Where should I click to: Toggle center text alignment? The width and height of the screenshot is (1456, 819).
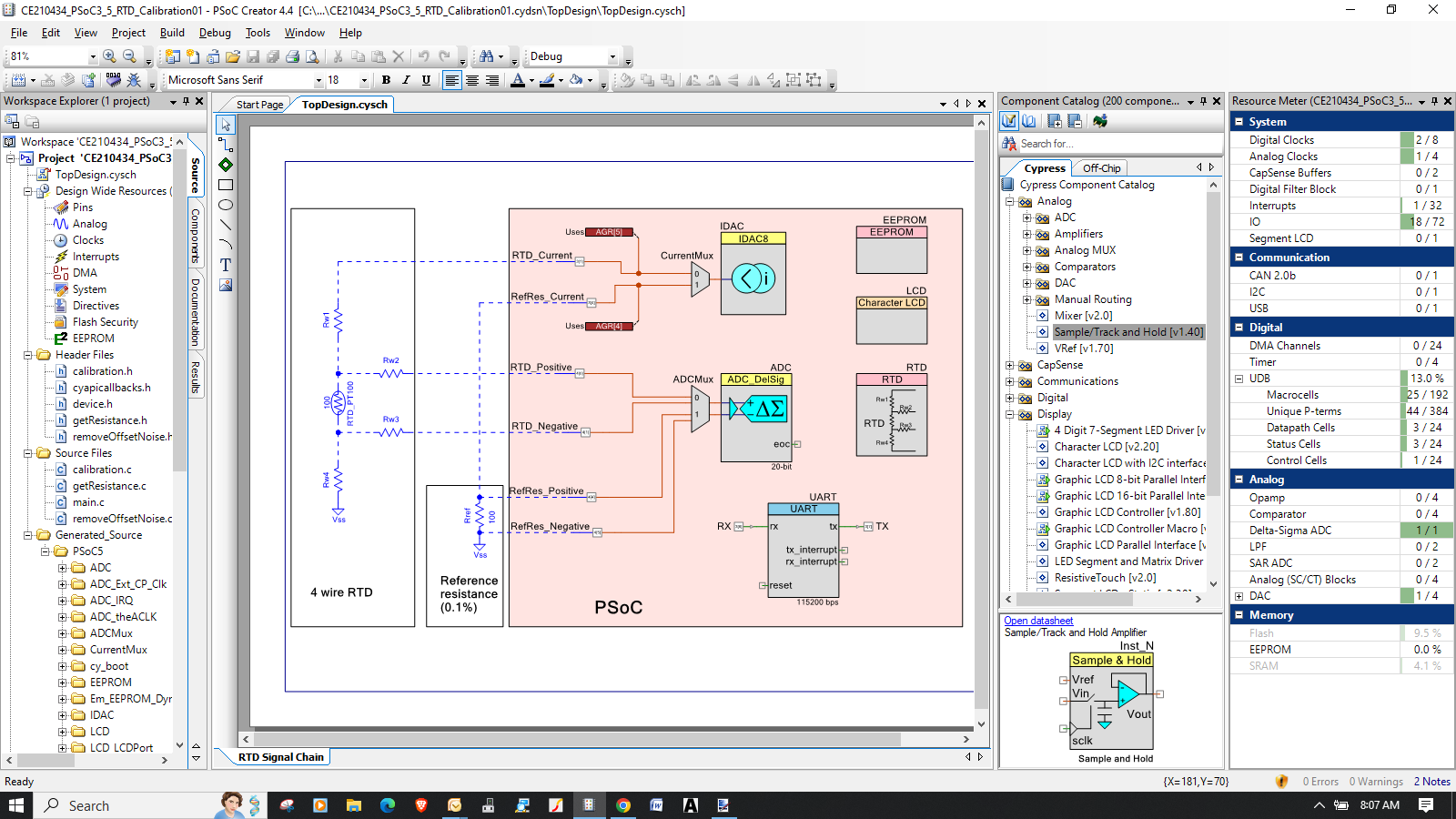tap(472, 80)
